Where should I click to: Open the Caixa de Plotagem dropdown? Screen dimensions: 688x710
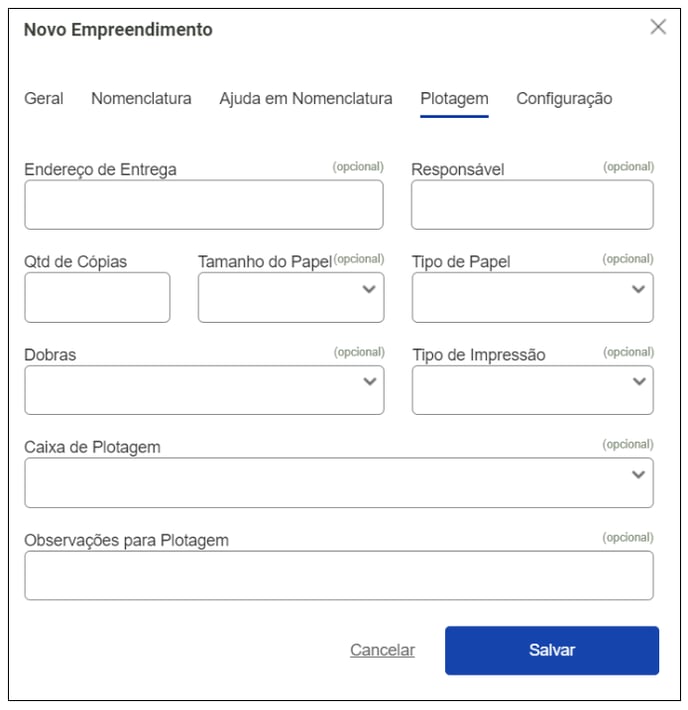[338, 483]
